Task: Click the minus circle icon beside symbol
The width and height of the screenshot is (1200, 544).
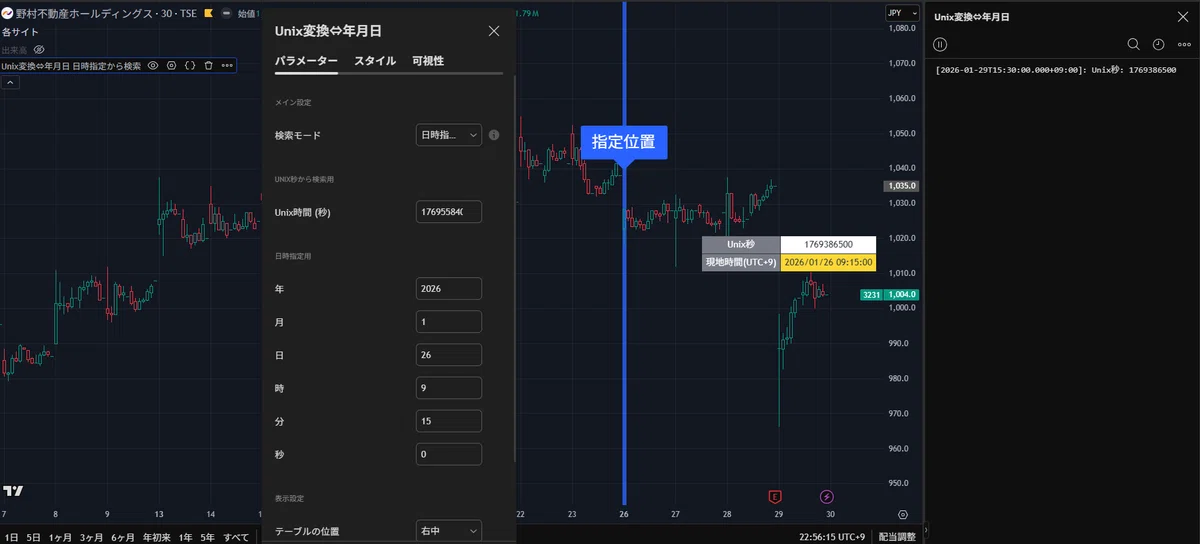Action: (225, 14)
